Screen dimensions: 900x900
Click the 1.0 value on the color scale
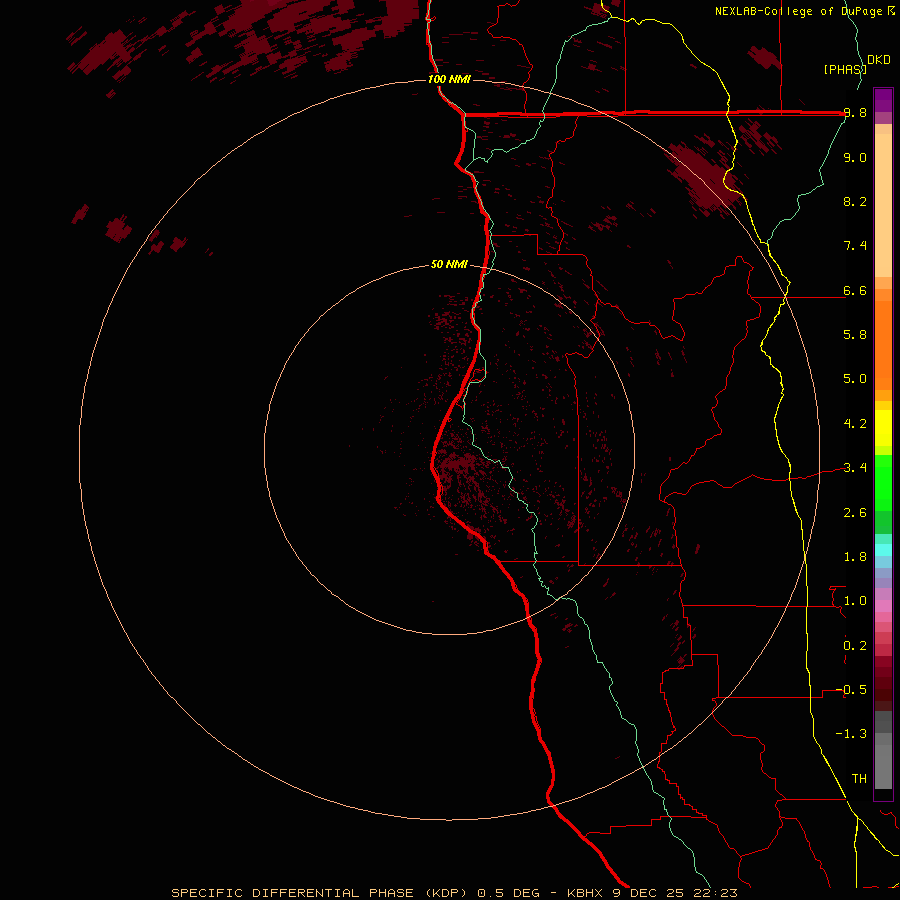(x=855, y=601)
